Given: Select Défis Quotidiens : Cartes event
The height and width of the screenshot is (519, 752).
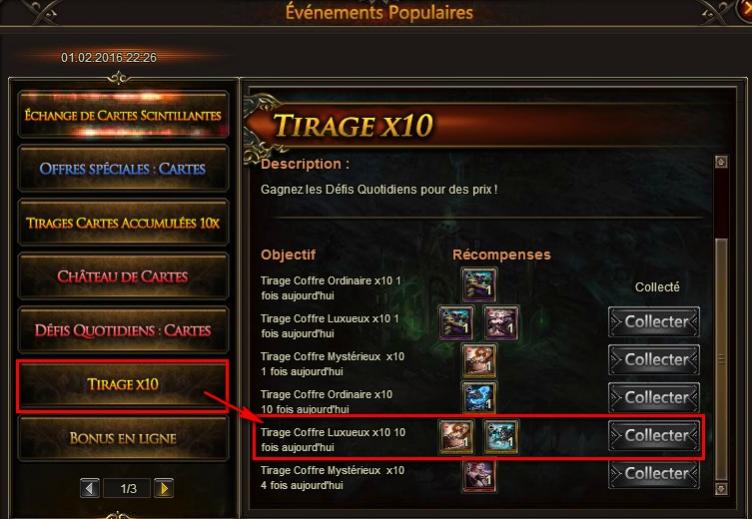Looking at the screenshot, I should (x=123, y=330).
